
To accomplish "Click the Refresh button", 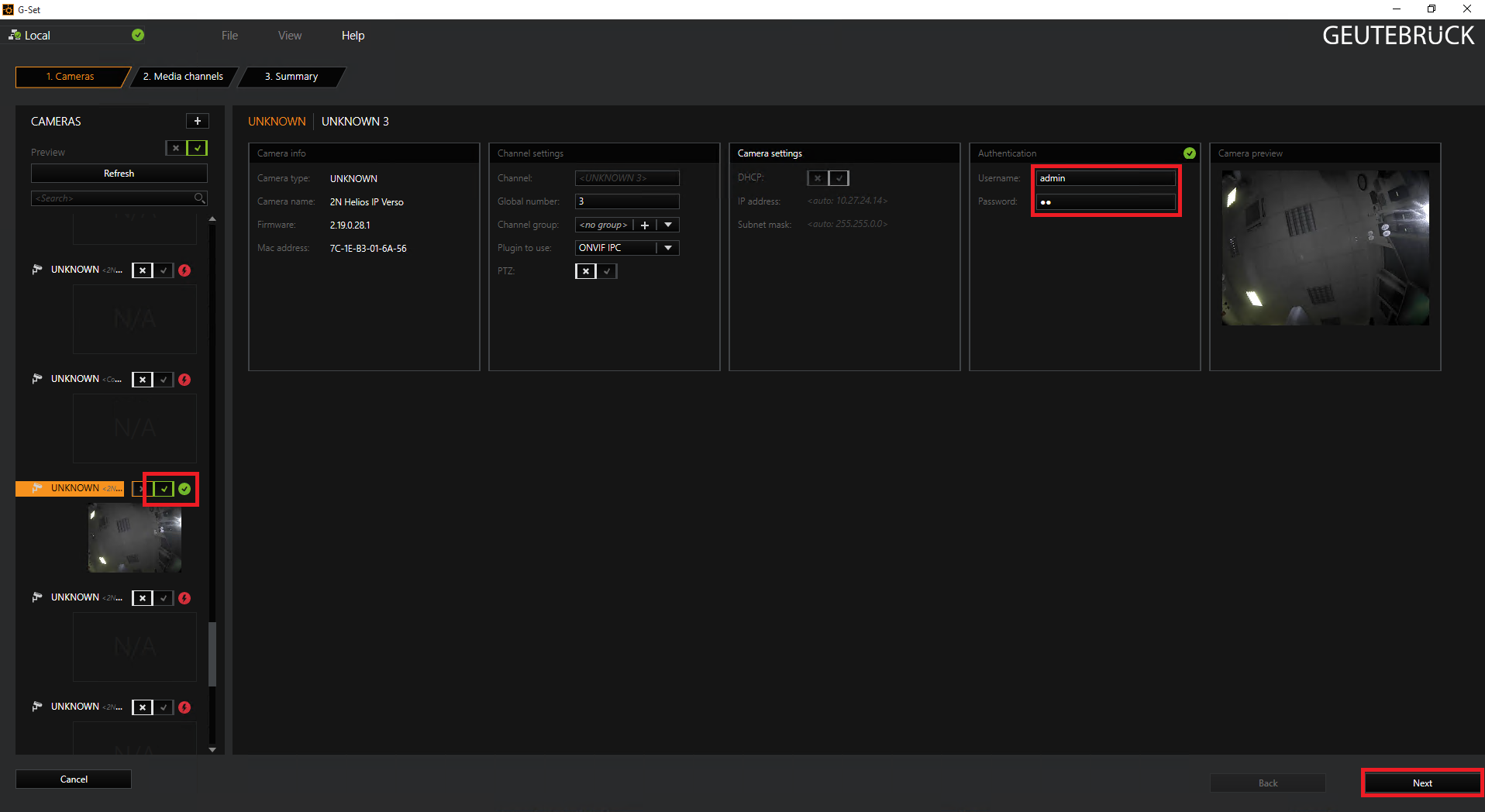I will 119,174.
